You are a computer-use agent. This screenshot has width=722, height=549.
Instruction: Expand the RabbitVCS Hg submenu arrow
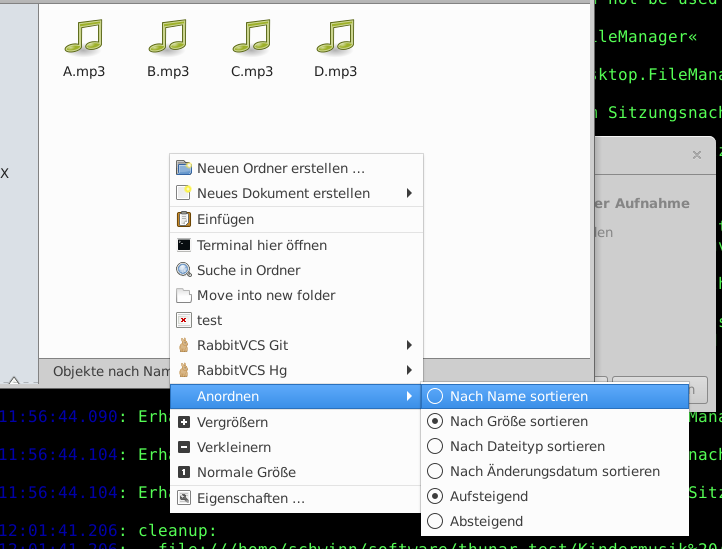(409, 370)
